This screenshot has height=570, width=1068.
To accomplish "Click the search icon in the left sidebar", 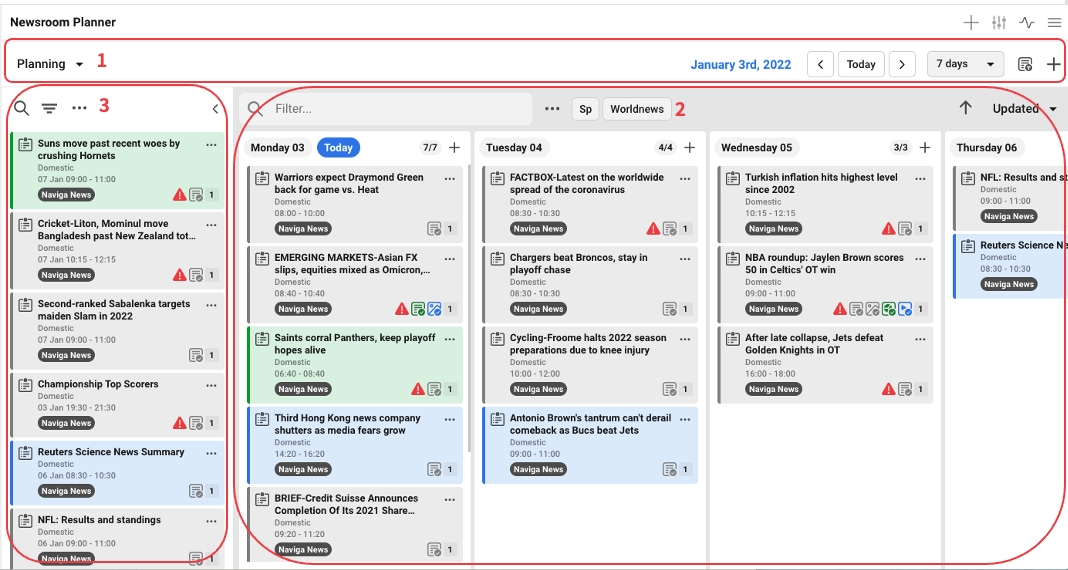I will click(21, 108).
